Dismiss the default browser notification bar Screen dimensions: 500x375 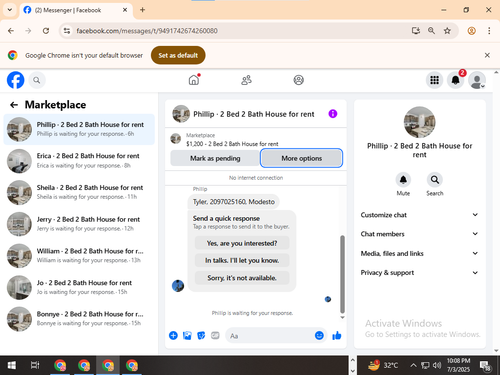[x=487, y=55]
